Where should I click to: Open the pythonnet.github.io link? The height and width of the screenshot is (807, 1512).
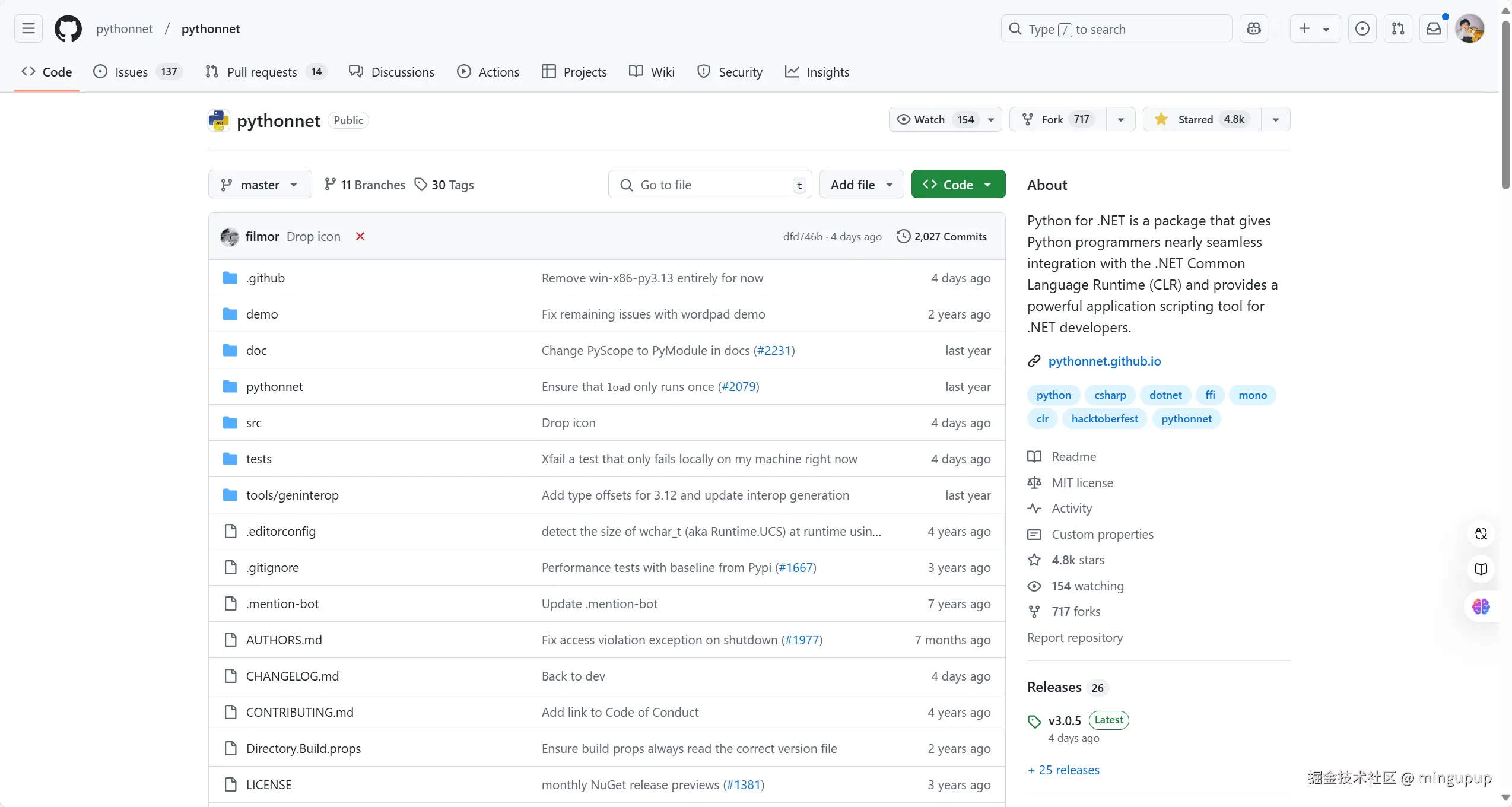point(1104,361)
